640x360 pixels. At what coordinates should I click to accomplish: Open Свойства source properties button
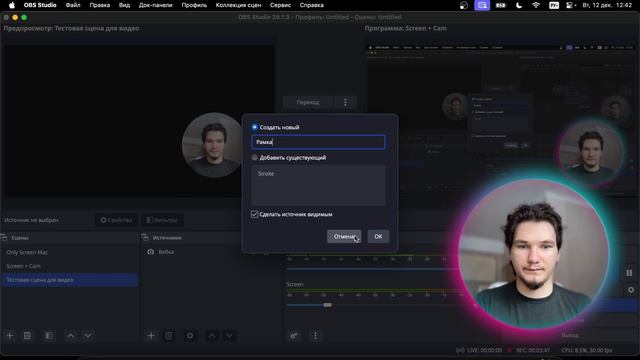[x=116, y=220]
